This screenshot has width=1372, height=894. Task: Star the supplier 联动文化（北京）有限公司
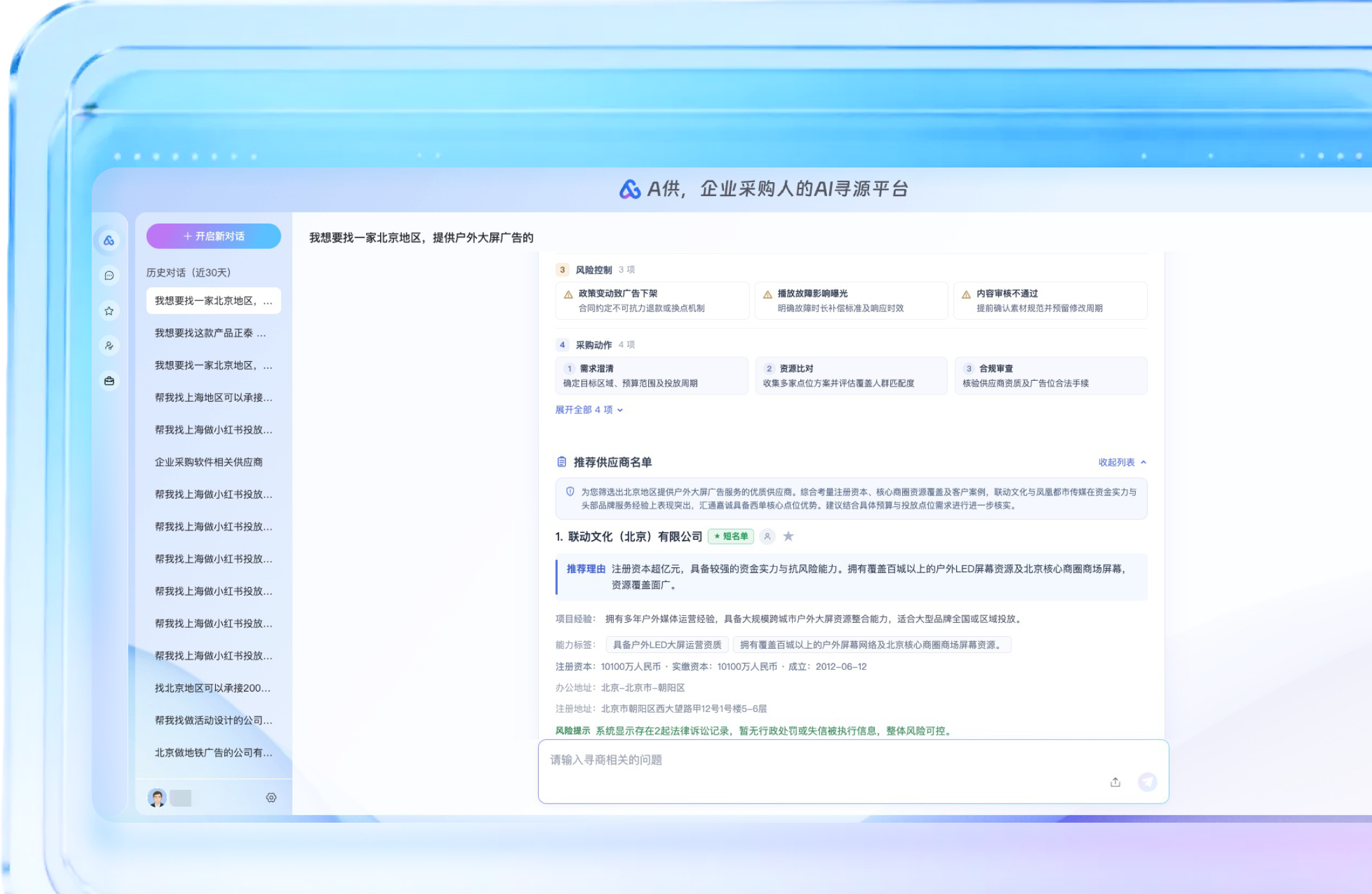[x=788, y=537]
